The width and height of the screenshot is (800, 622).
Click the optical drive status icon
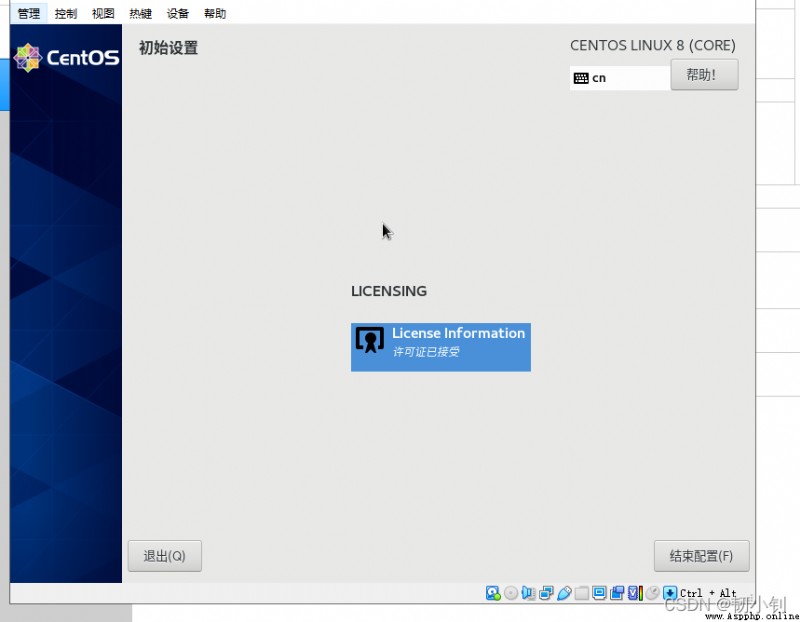[511, 593]
